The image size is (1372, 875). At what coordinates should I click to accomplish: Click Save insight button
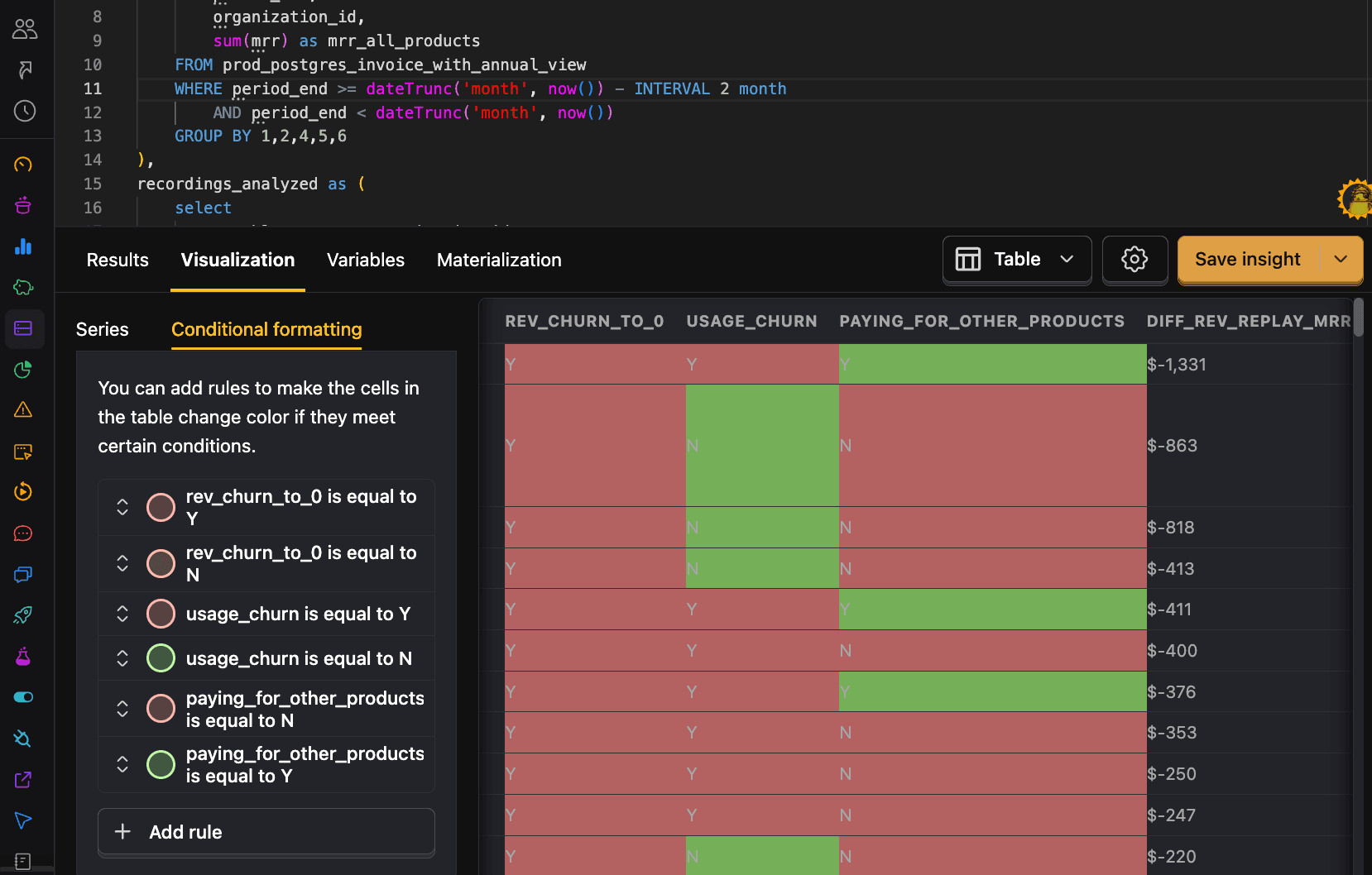pyautogui.click(x=1248, y=260)
